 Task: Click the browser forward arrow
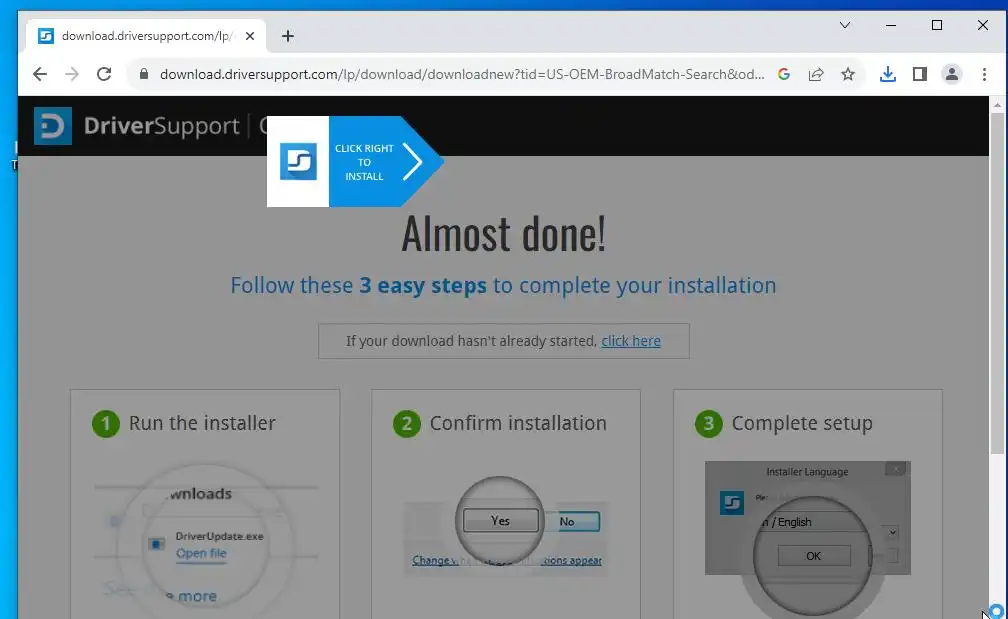(x=72, y=74)
